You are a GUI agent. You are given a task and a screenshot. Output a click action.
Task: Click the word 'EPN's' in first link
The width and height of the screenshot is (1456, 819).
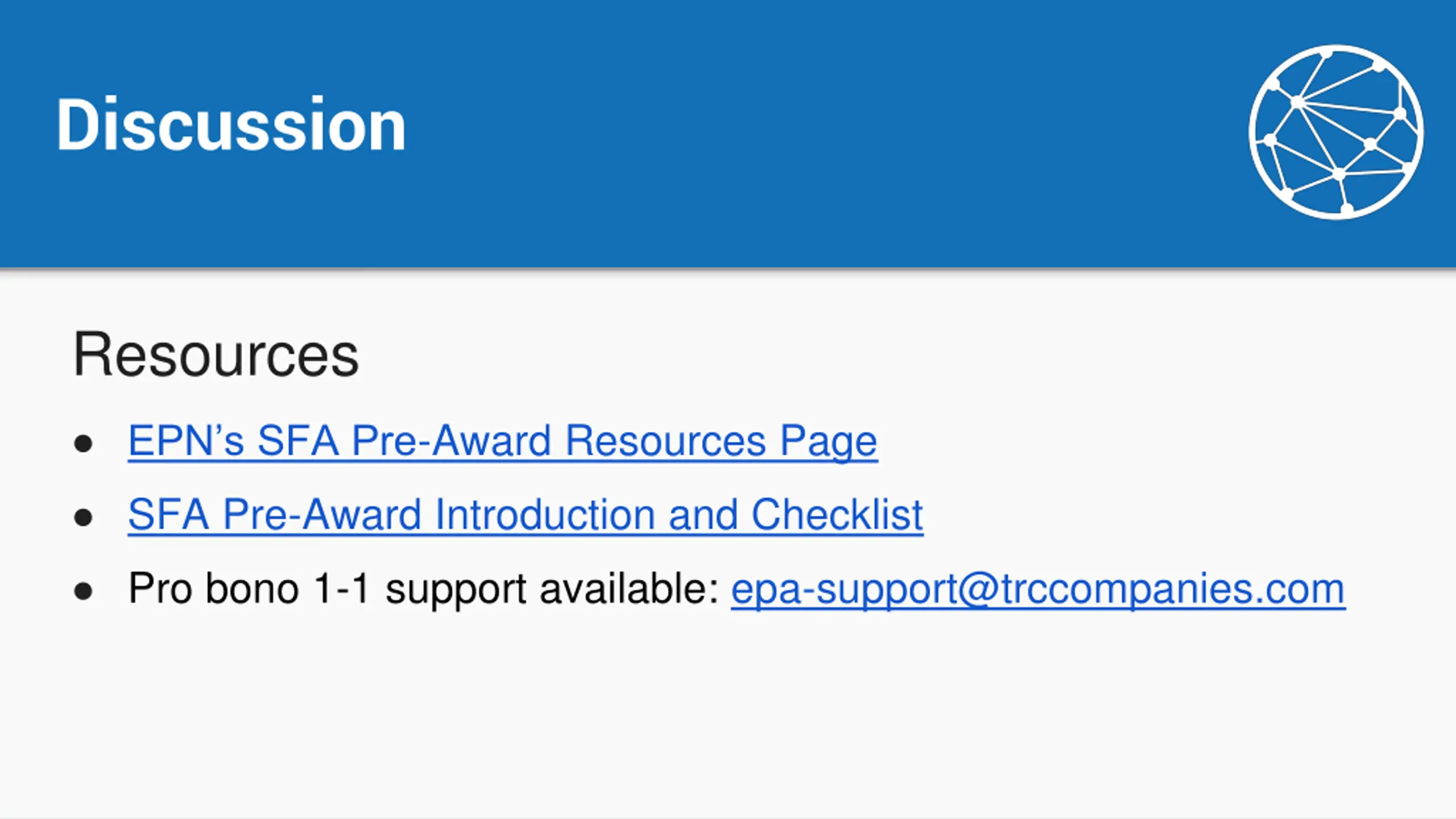coord(186,441)
